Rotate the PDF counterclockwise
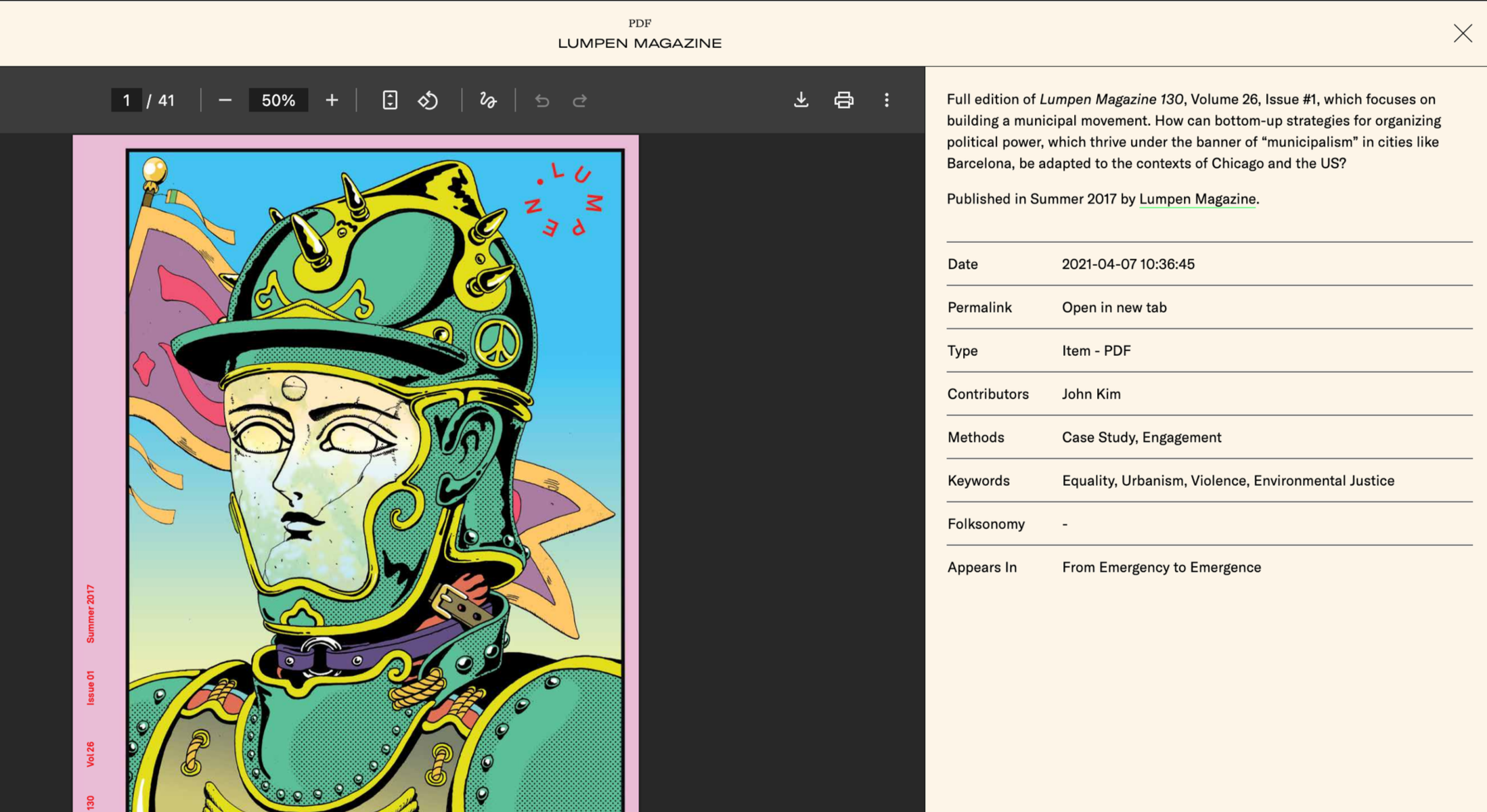Screen dimensions: 1487x812 [x=428, y=100]
